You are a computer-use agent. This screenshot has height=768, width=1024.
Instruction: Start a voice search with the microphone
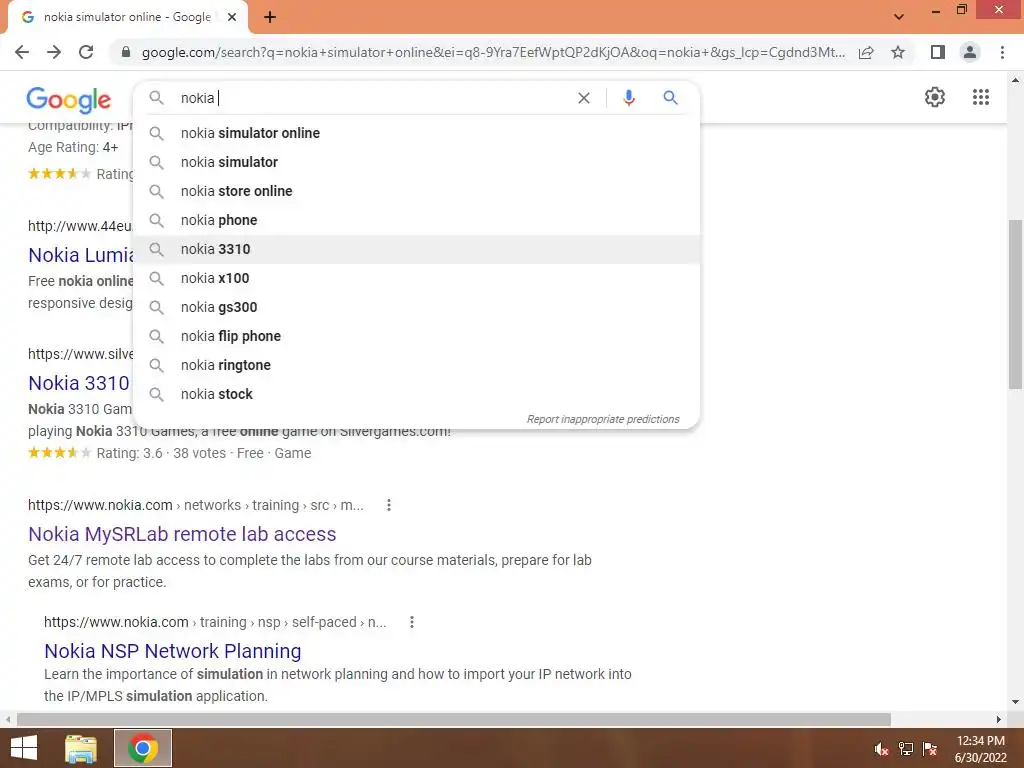(x=628, y=98)
